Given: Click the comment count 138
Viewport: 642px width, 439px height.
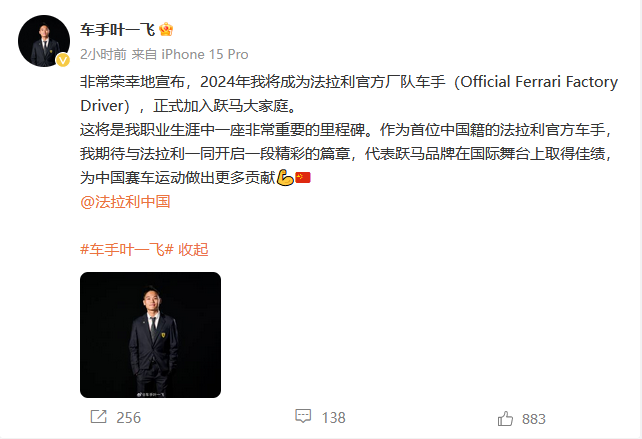Looking at the screenshot, I should coord(333,418).
